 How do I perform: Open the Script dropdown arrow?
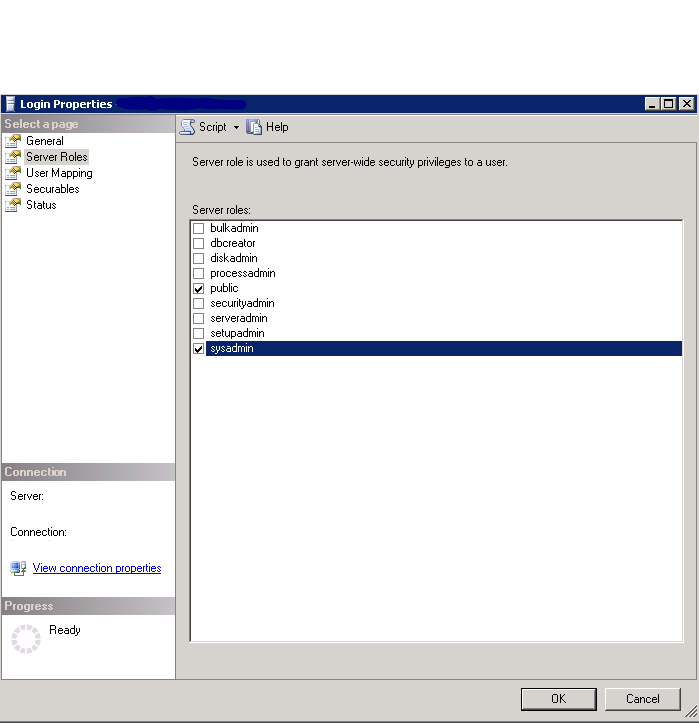(x=237, y=128)
